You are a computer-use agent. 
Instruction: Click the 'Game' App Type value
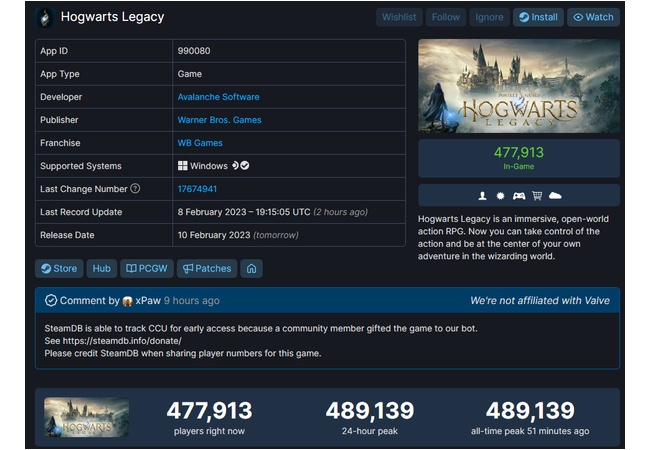189,74
